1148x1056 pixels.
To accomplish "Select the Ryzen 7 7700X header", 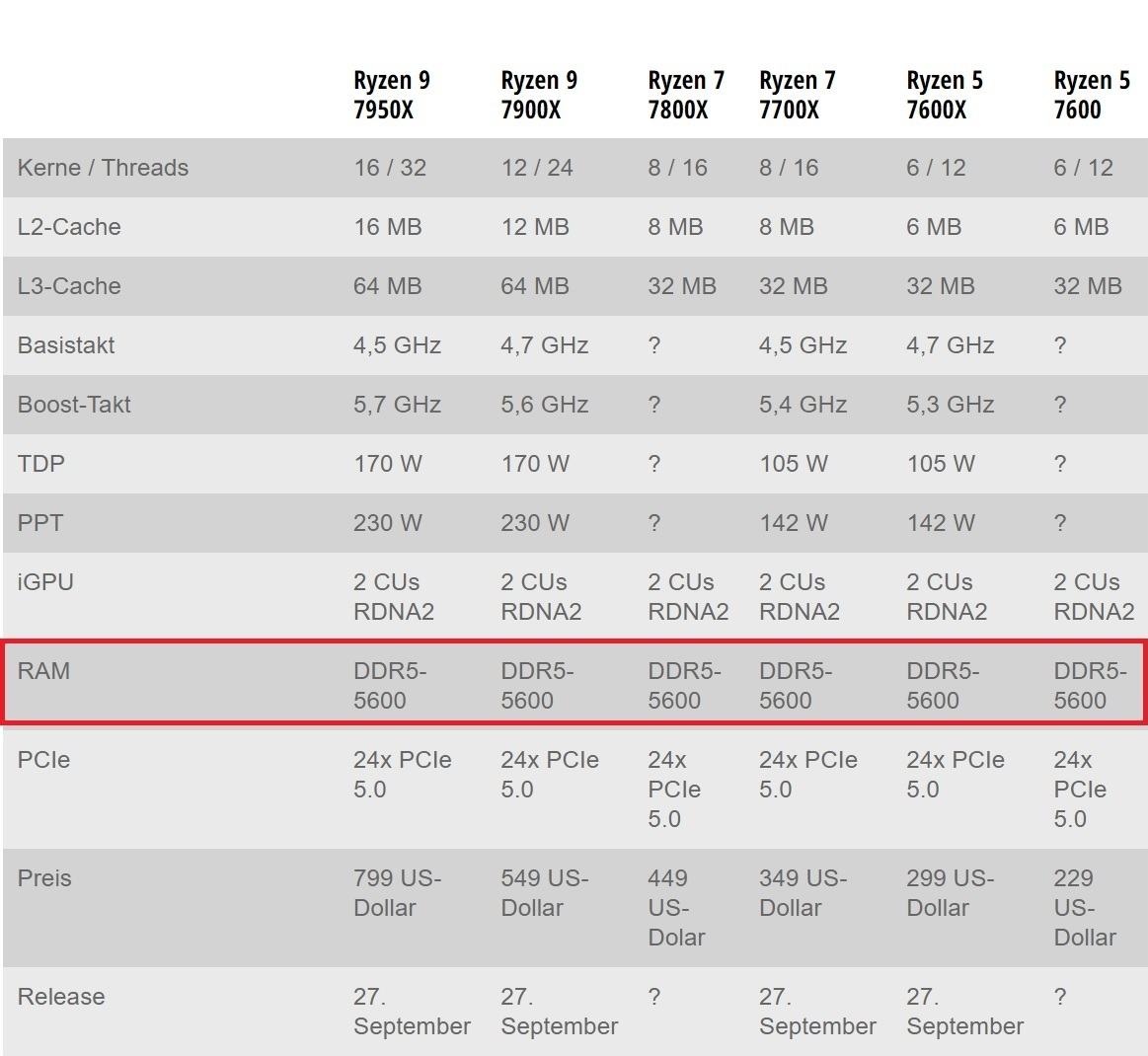I will click(798, 95).
